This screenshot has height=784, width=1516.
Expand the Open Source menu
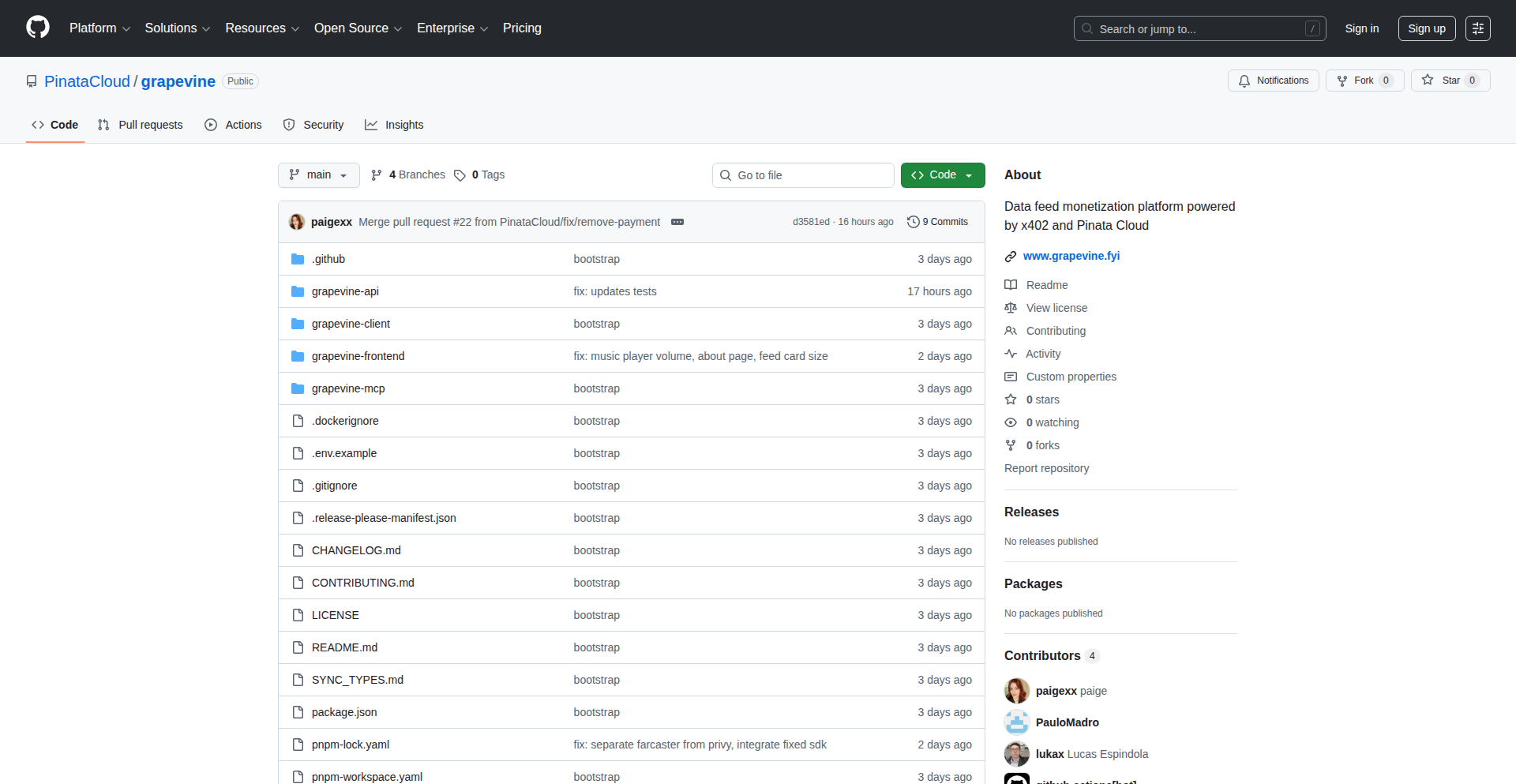pos(358,28)
